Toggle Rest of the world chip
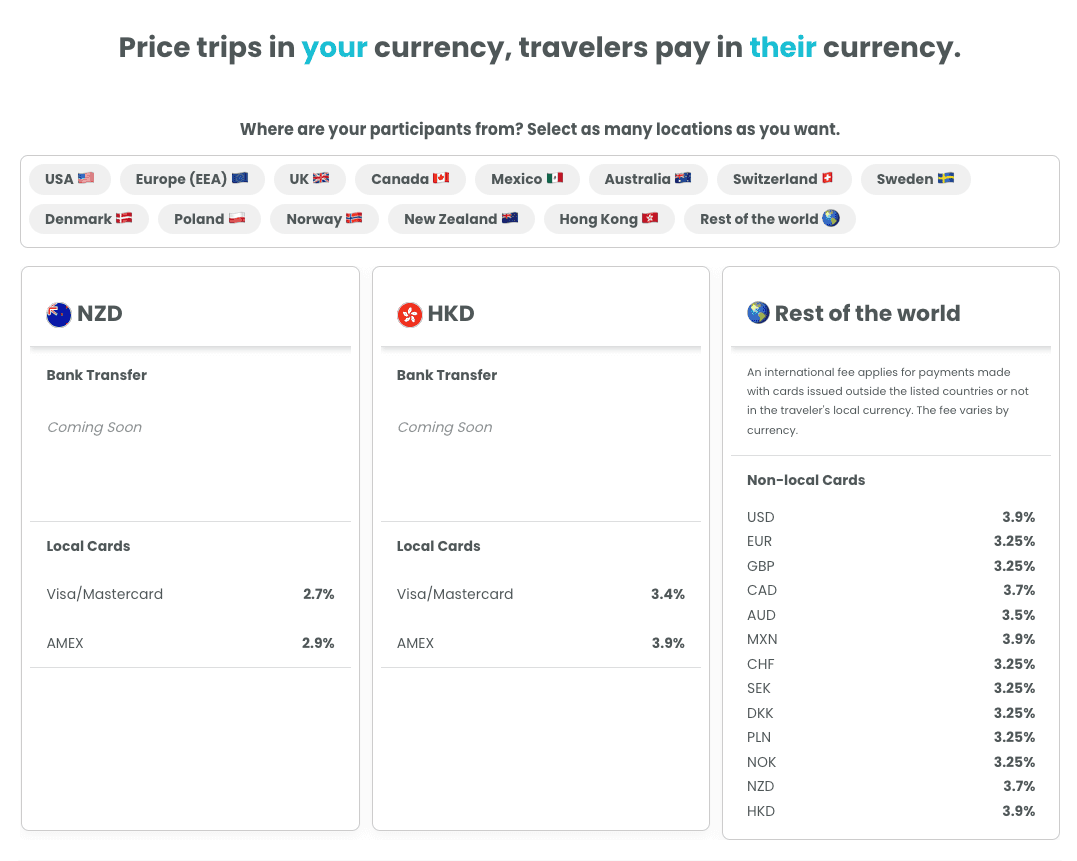The height and width of the screenshot is (861, 1077). 770,219
